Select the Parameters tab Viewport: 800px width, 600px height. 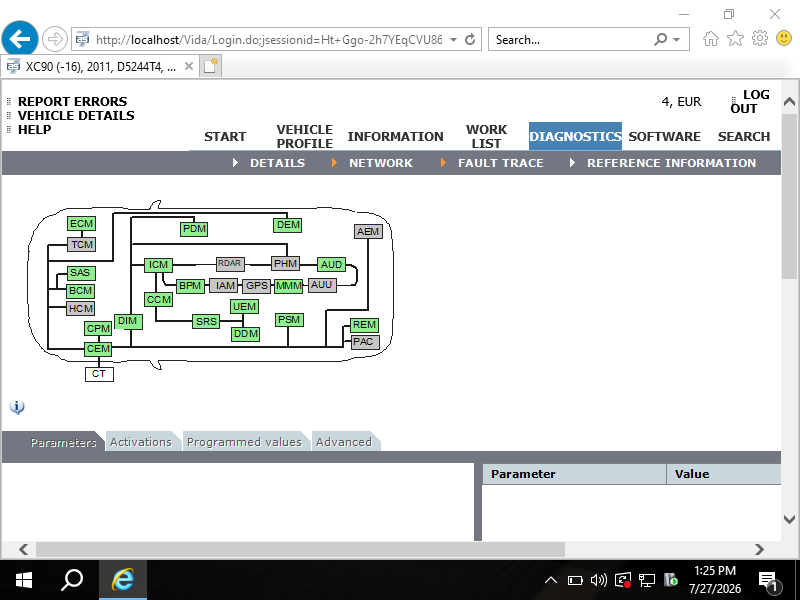tap(63, 442)
